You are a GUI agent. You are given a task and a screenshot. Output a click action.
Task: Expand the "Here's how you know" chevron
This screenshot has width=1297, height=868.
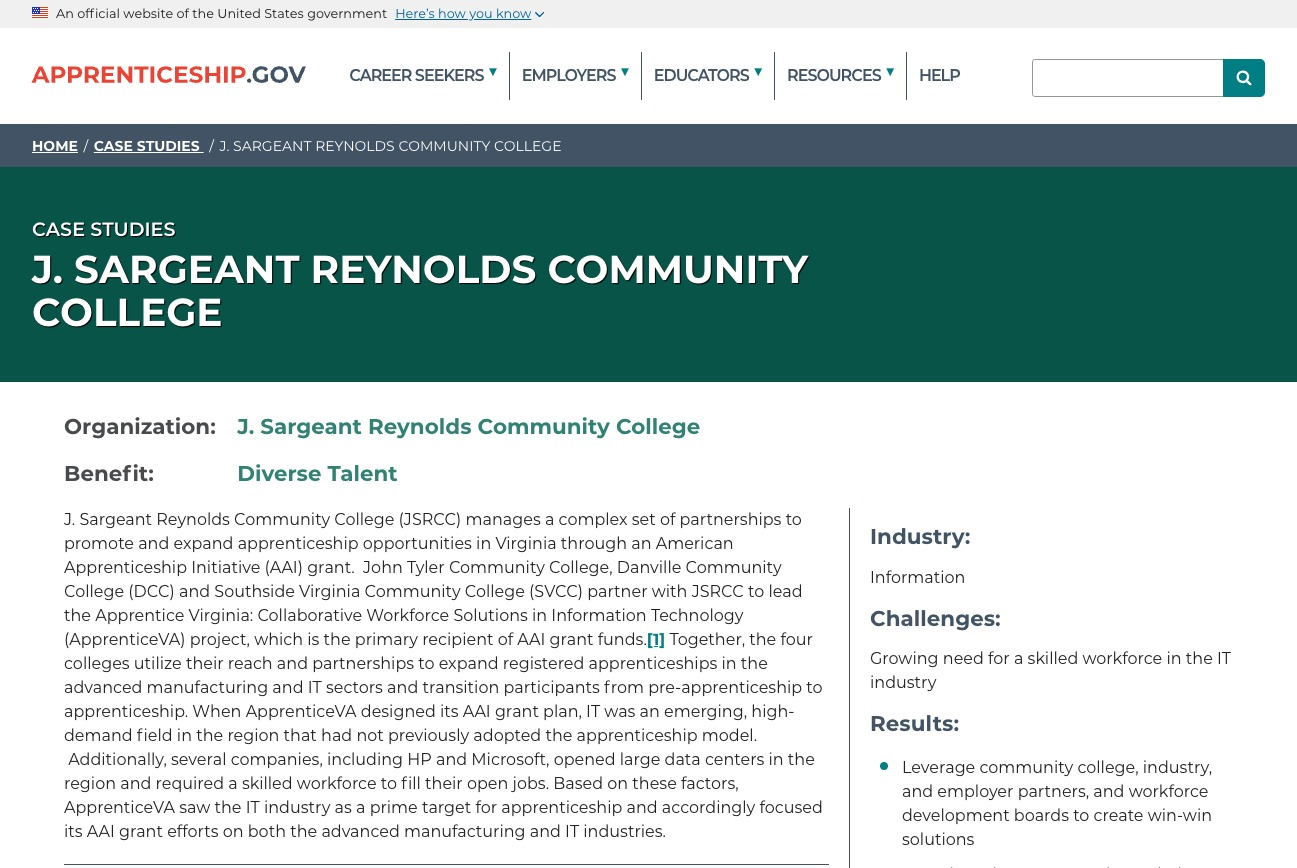539,14
